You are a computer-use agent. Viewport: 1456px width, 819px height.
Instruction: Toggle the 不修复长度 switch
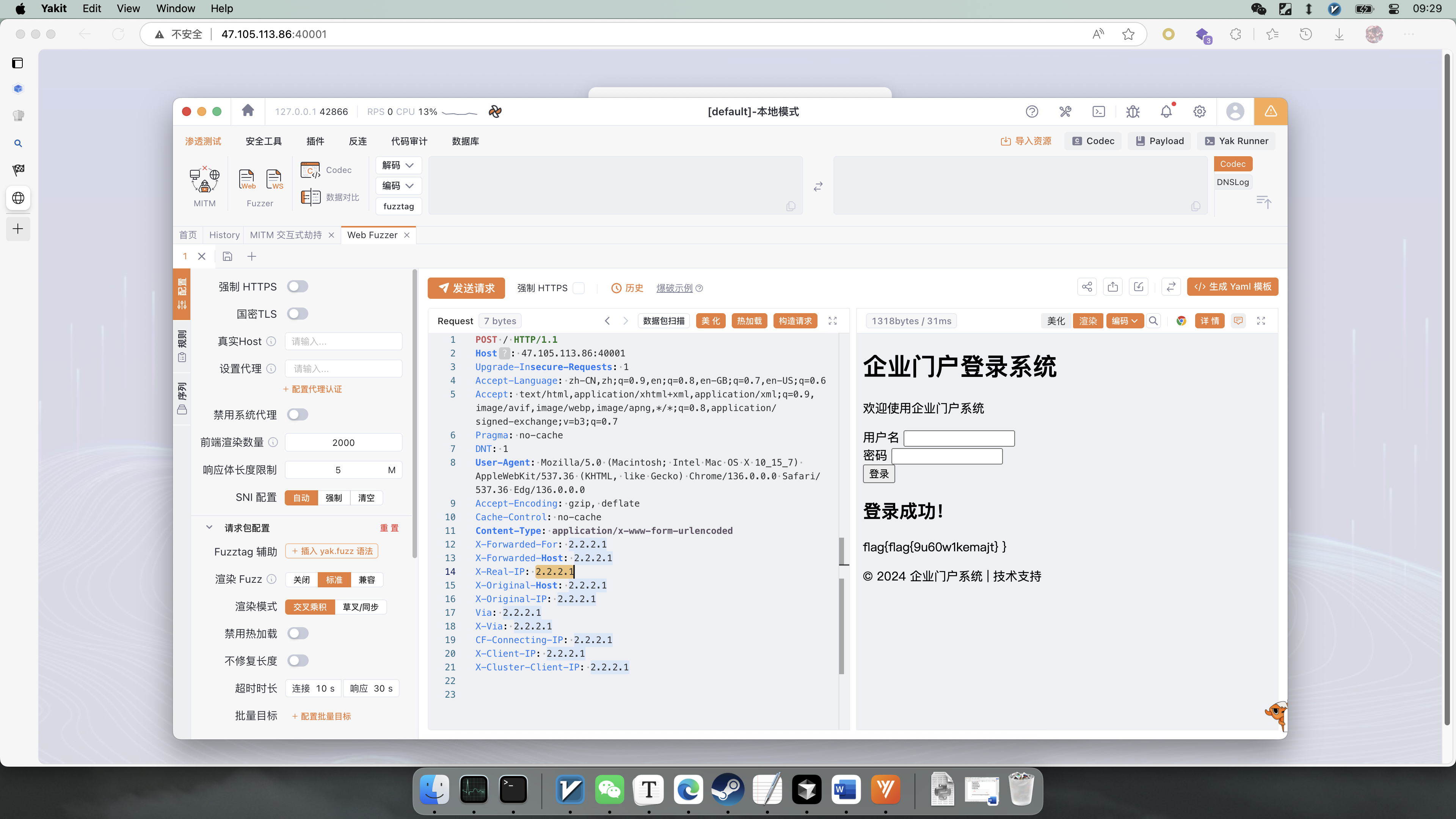[297, 661]
